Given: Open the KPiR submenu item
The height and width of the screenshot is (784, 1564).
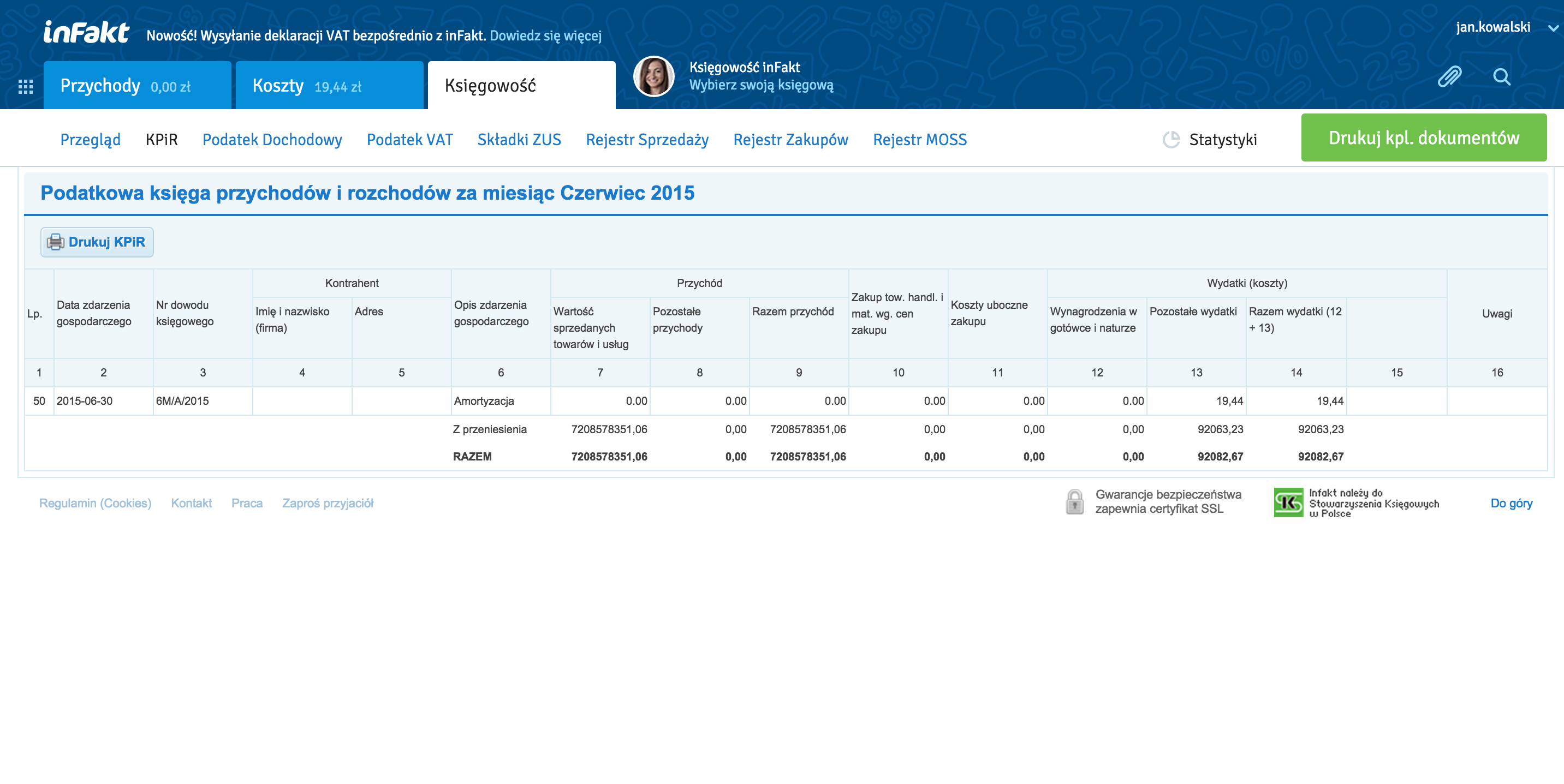Looking at the screenshot, I should tap(162, 140).
